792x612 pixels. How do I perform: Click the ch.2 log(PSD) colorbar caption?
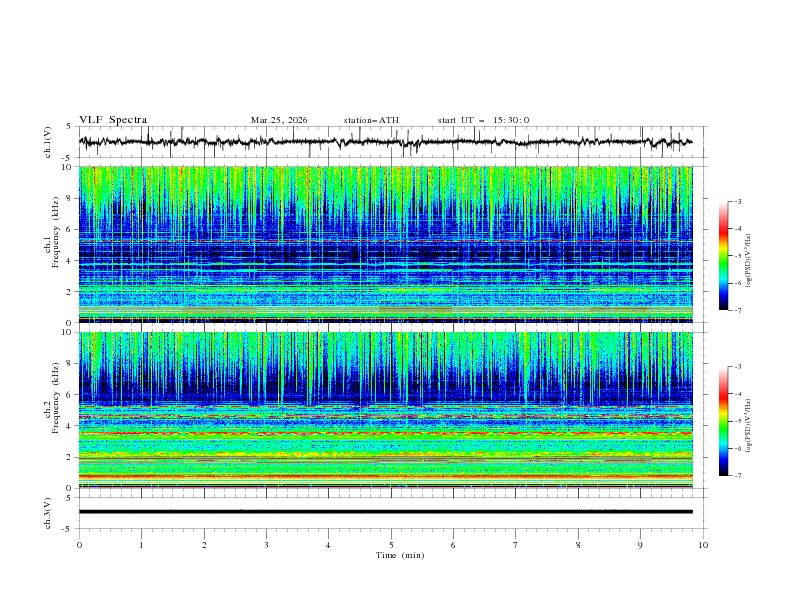[x=749, y=426]
